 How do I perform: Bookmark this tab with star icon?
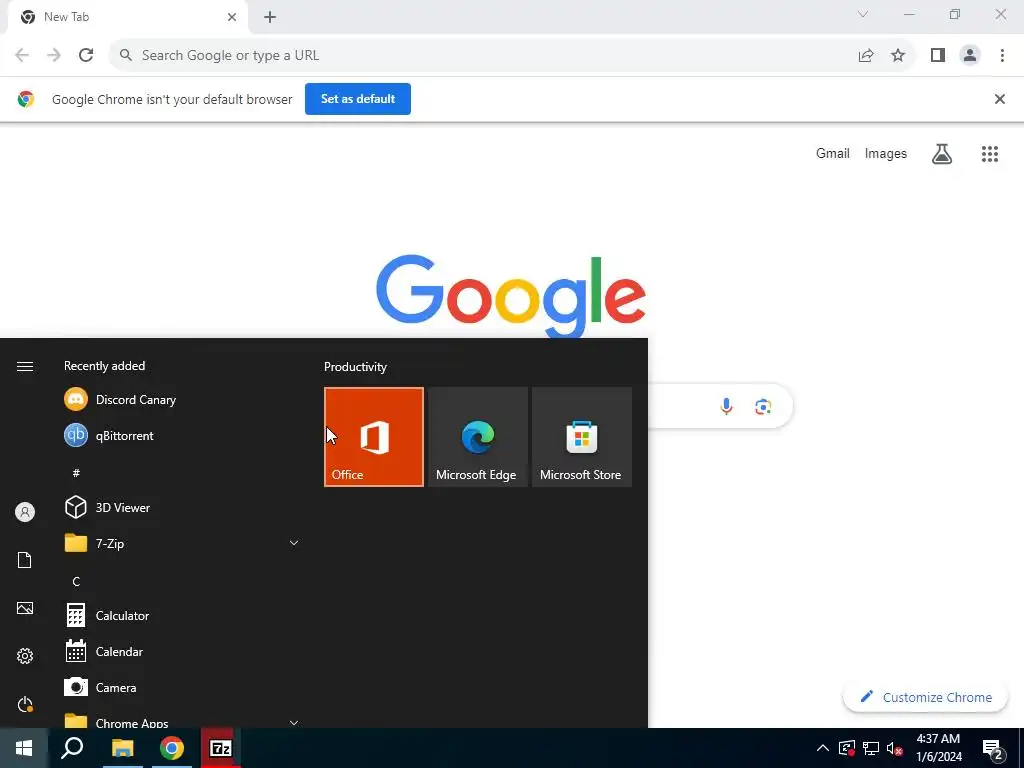click(x=898, y=56)
